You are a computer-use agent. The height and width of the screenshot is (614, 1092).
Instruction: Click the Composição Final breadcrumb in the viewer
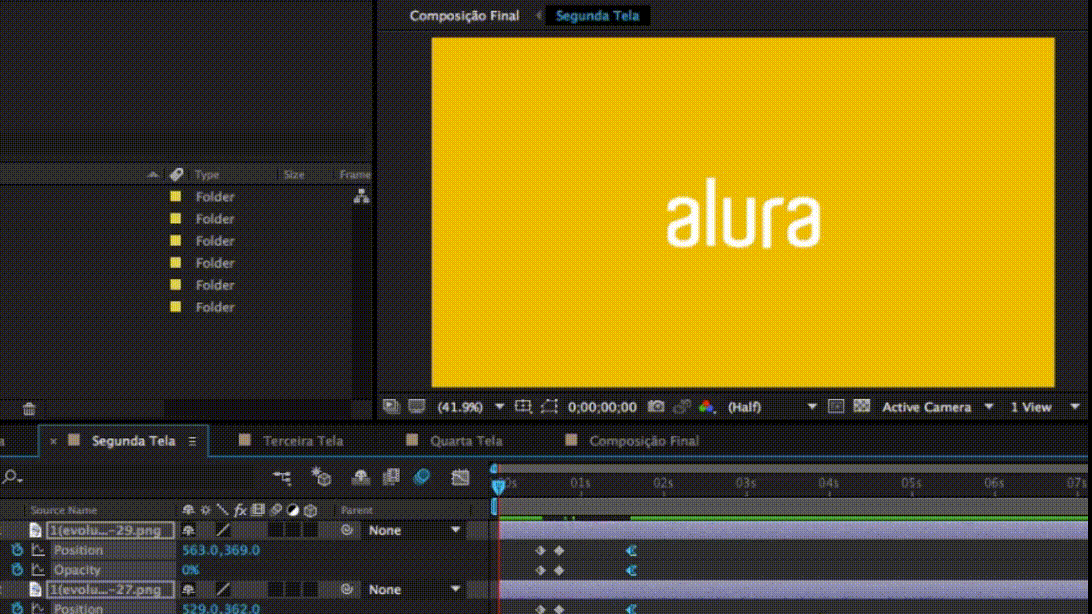point(464,16)
